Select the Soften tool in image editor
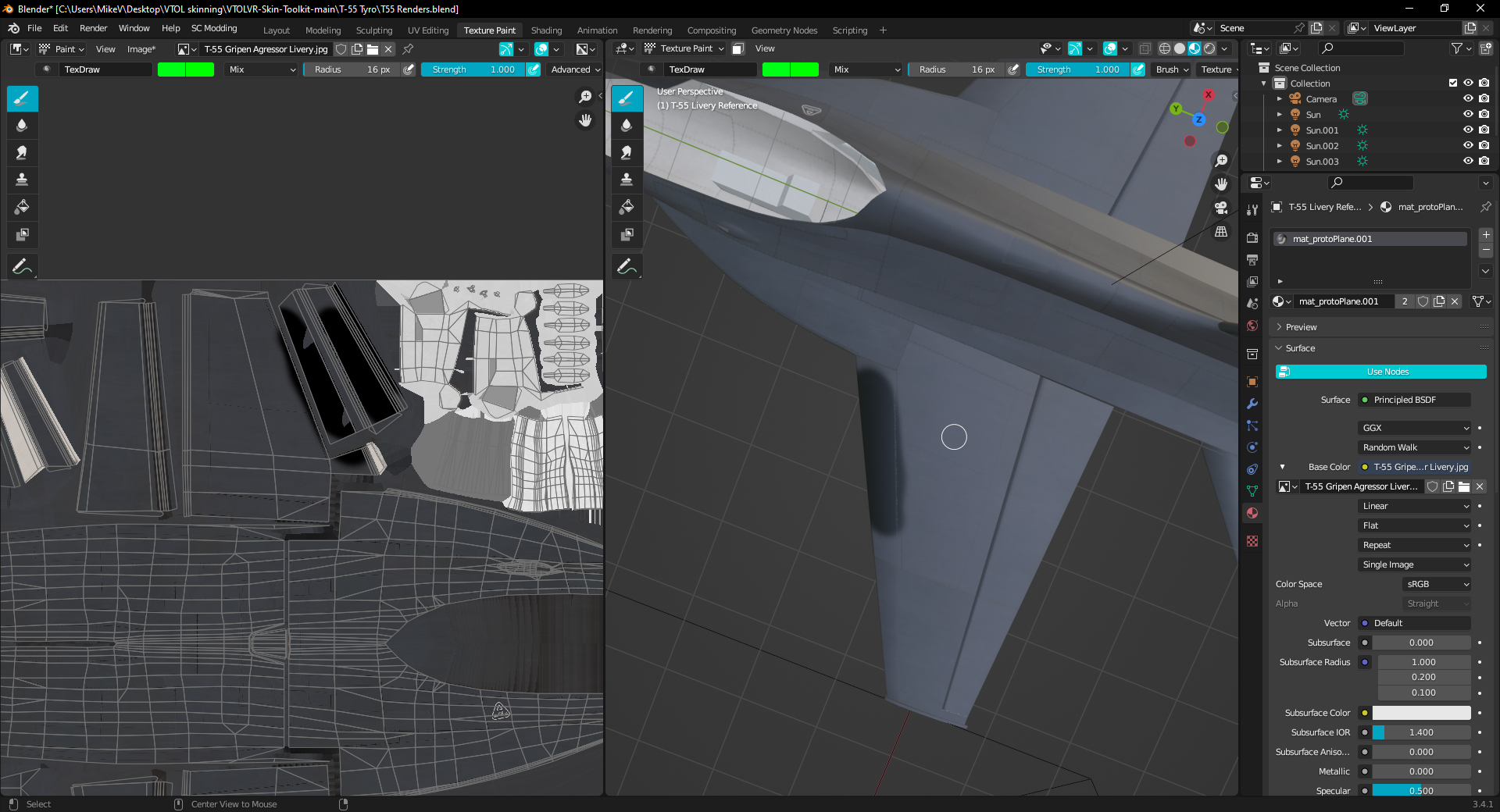This screenshot has width=1500, height=812. 22,126
